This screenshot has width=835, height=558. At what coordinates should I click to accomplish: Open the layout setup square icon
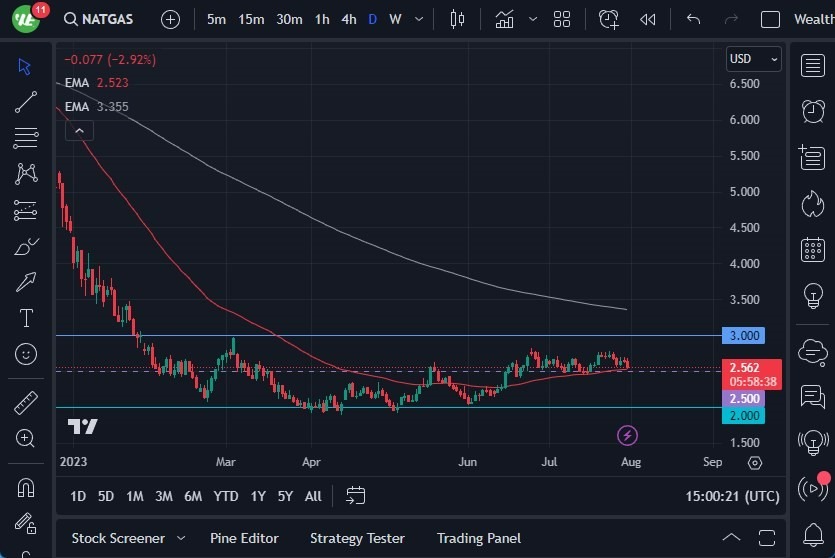point(770,20)
